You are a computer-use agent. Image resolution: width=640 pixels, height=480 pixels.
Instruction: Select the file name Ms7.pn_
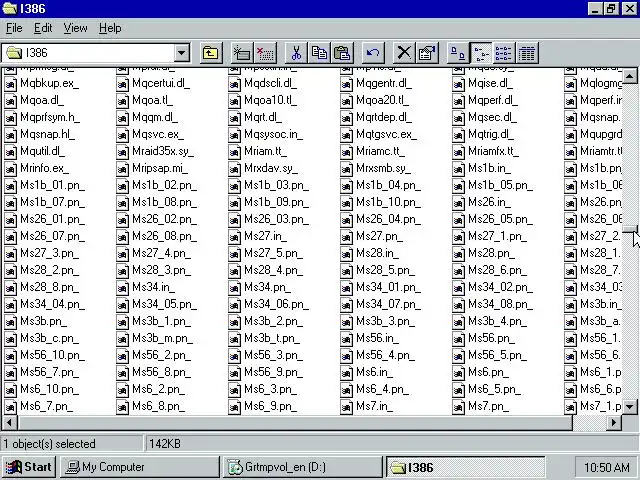[x=489, y=407]
